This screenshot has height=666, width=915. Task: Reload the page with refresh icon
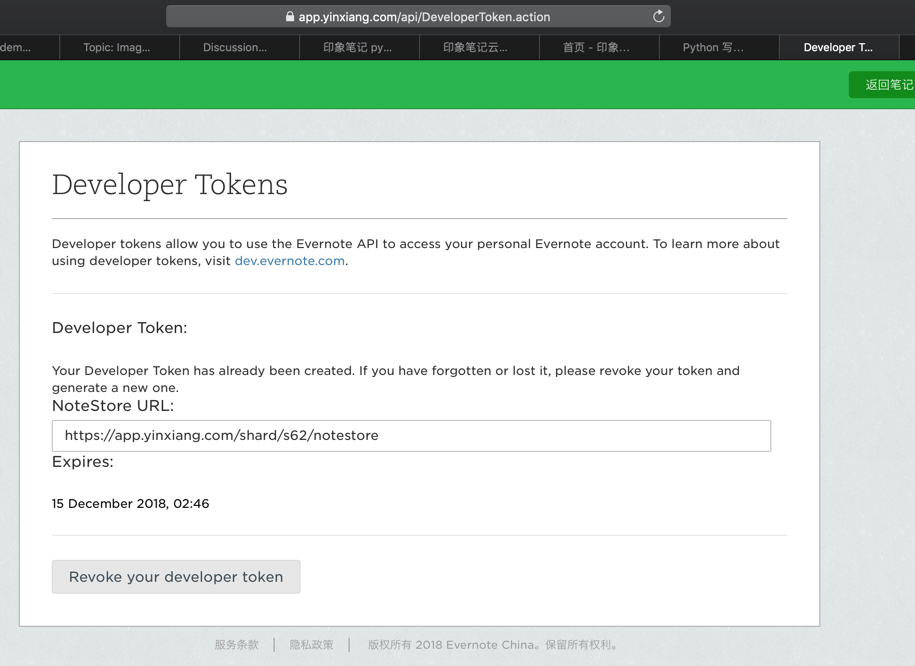point(658,17)
